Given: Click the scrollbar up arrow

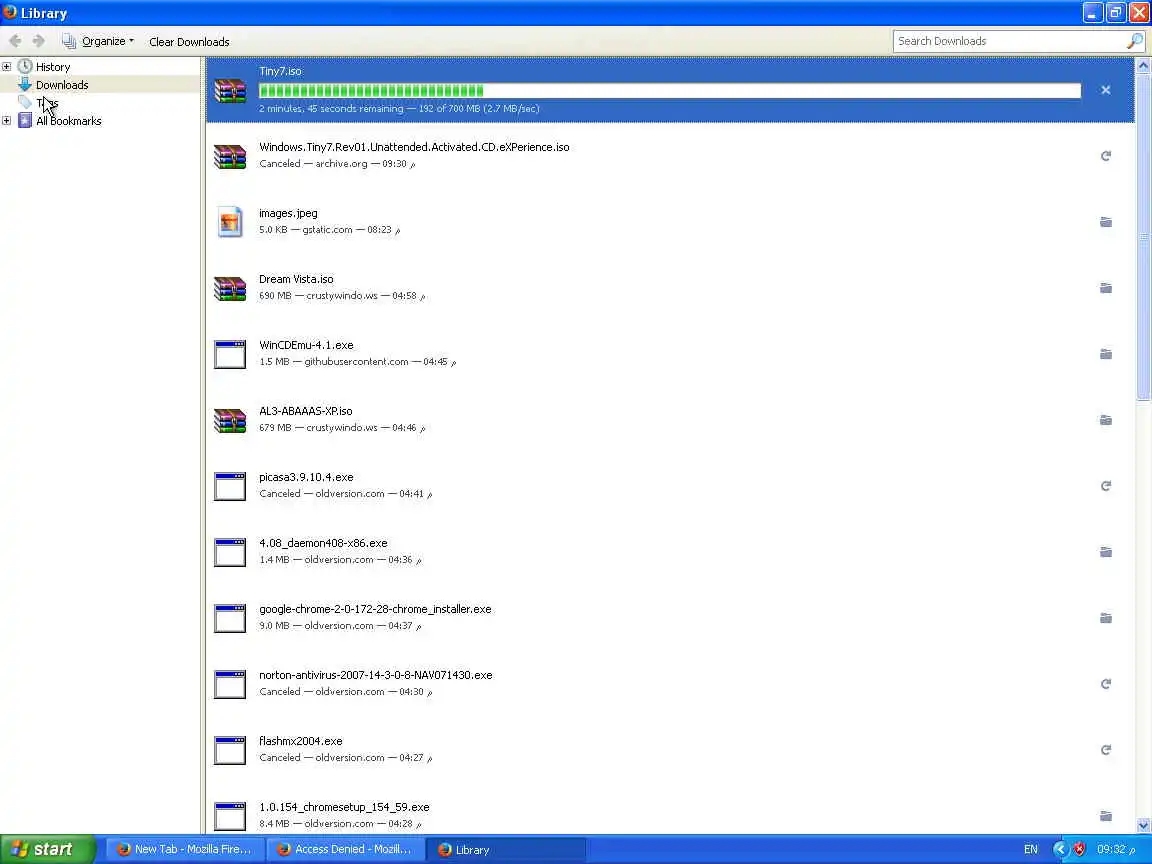Looking at the screenshot, I should pyautogui.click(x=1143, y=65).
